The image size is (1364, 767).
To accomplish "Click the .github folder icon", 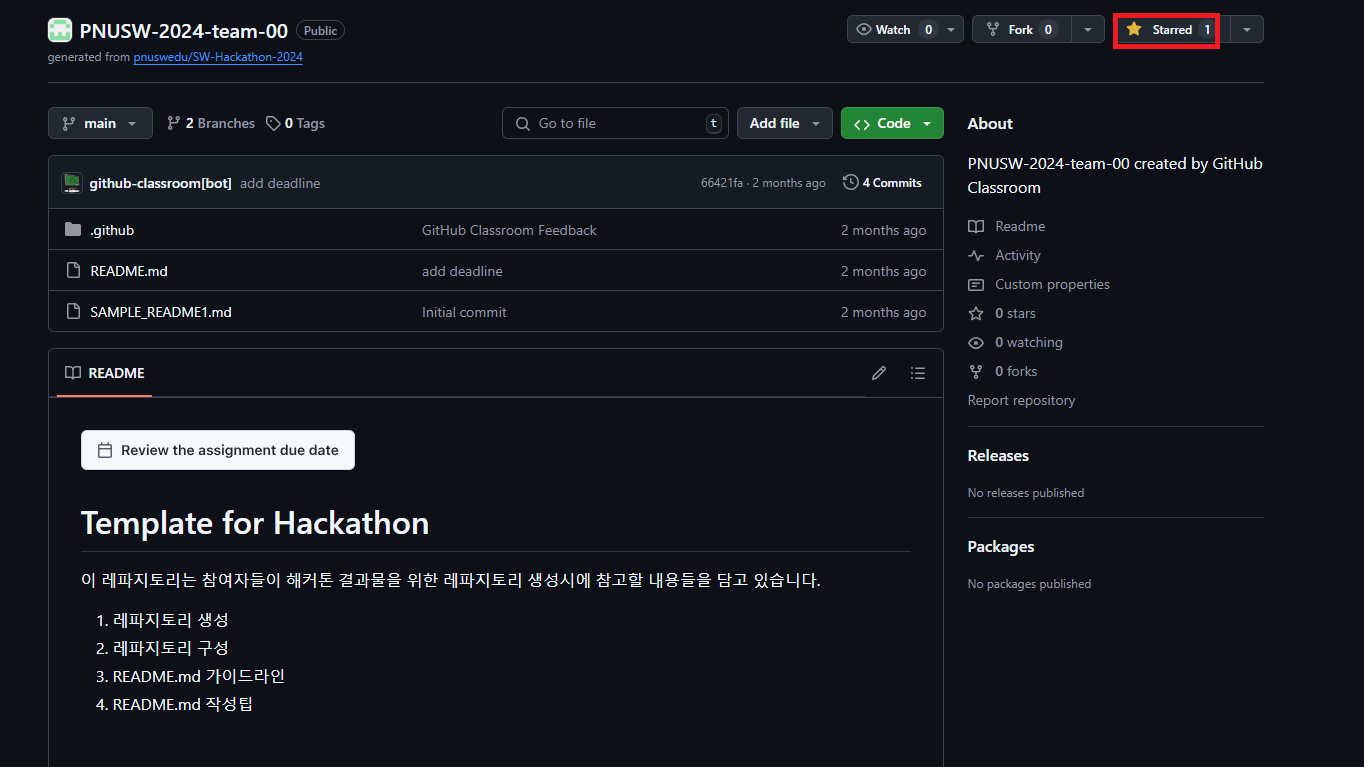I will [x=73, y=230].
